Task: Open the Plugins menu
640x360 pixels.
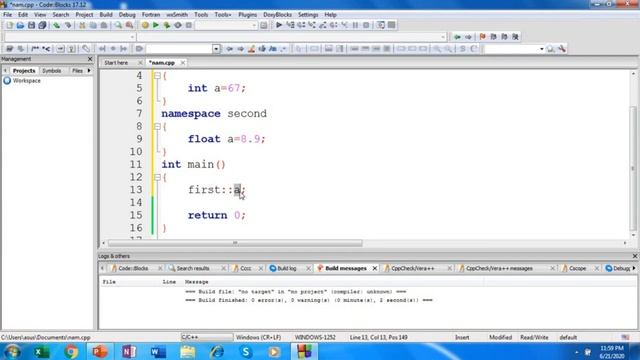Action: tap(247, 15)
